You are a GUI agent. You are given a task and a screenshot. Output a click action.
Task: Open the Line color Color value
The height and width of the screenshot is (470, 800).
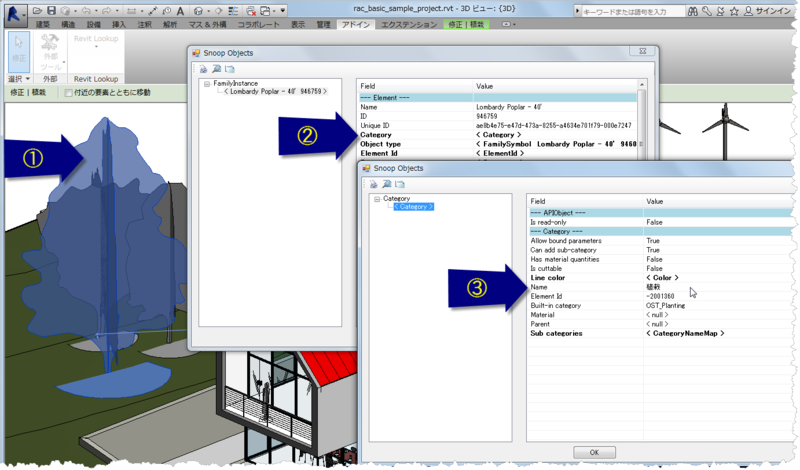(662, 278)
